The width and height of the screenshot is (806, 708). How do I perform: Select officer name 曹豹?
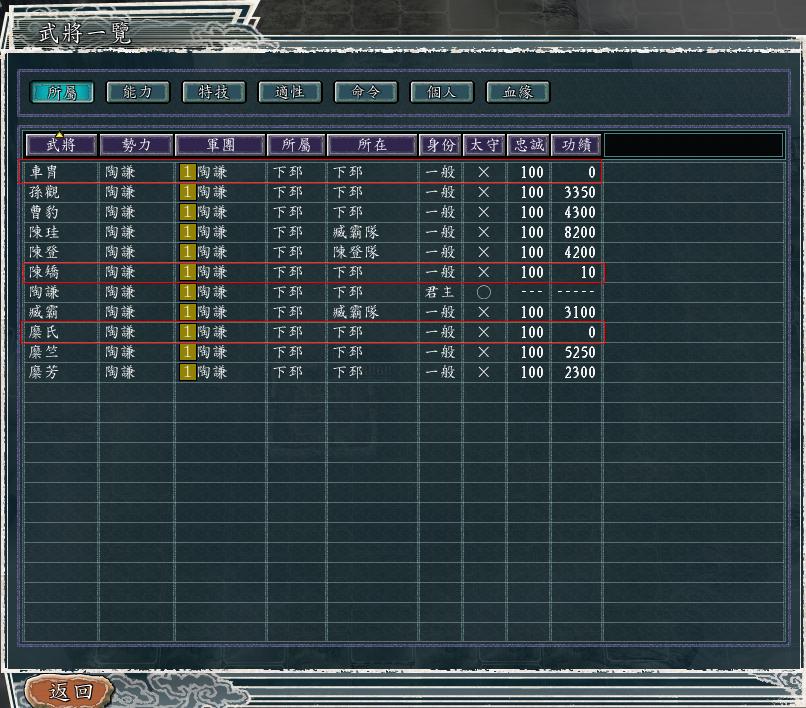point(44,212)
